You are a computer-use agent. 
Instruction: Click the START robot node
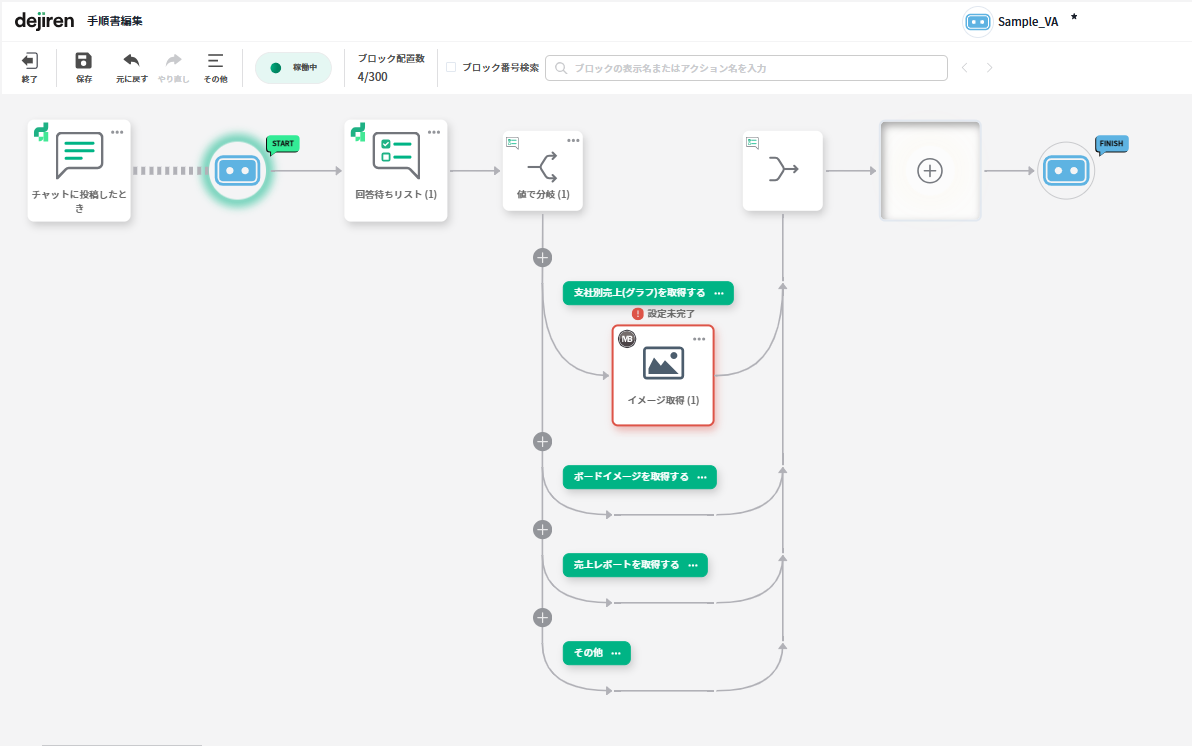point(237,171)
